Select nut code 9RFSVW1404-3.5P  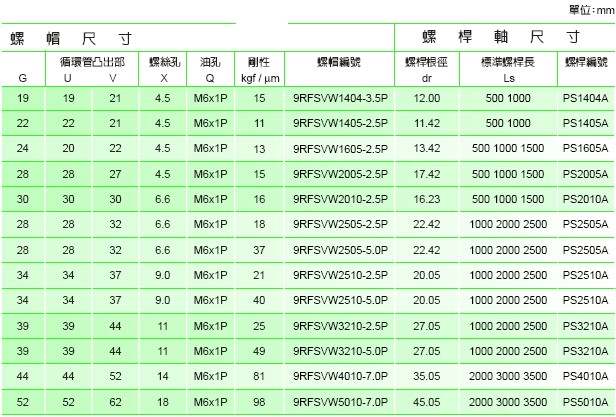[x=335, y=99]
